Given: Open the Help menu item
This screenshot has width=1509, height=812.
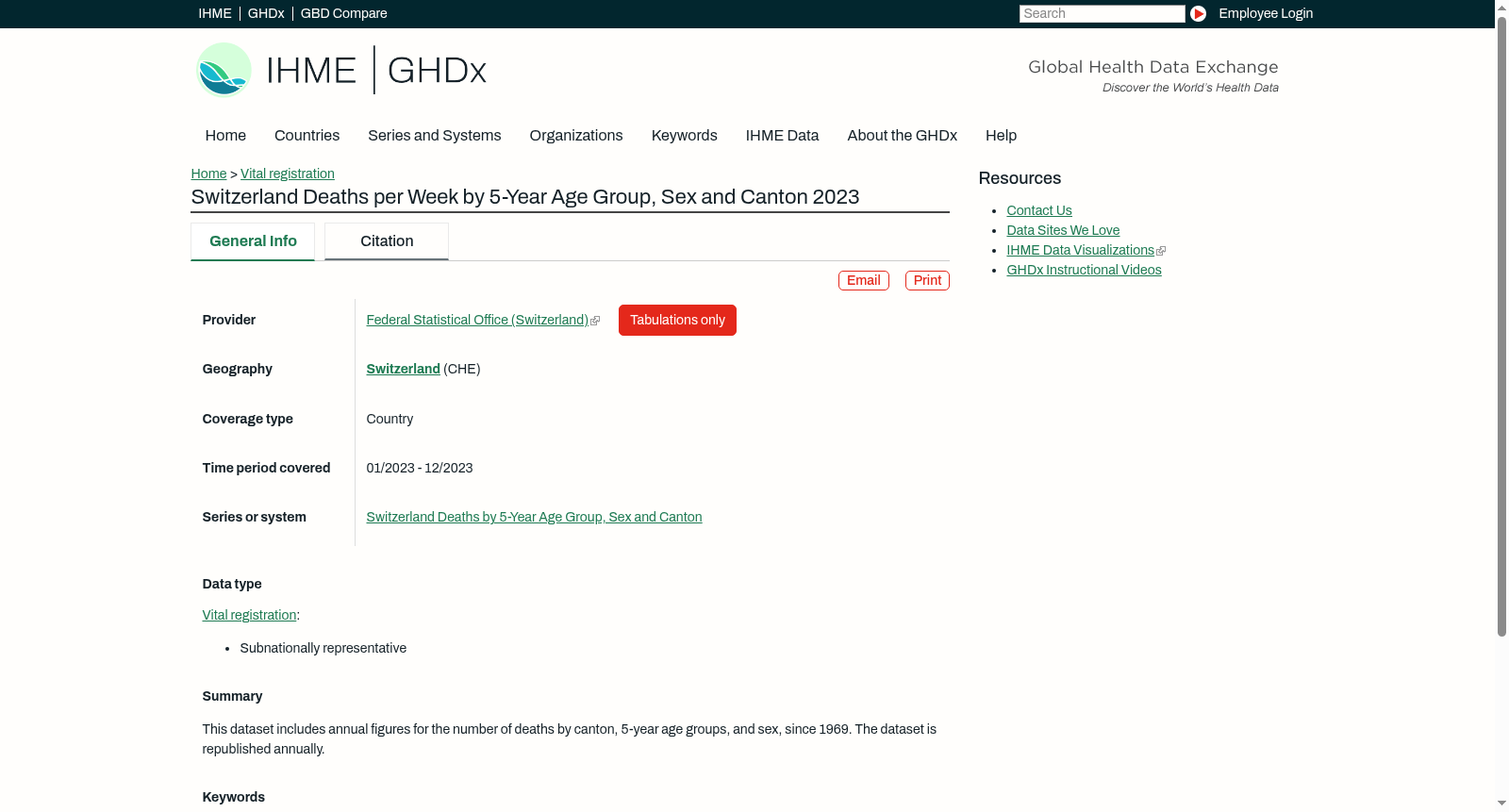Looking at the screenshot, I should tap(1001, 136).
